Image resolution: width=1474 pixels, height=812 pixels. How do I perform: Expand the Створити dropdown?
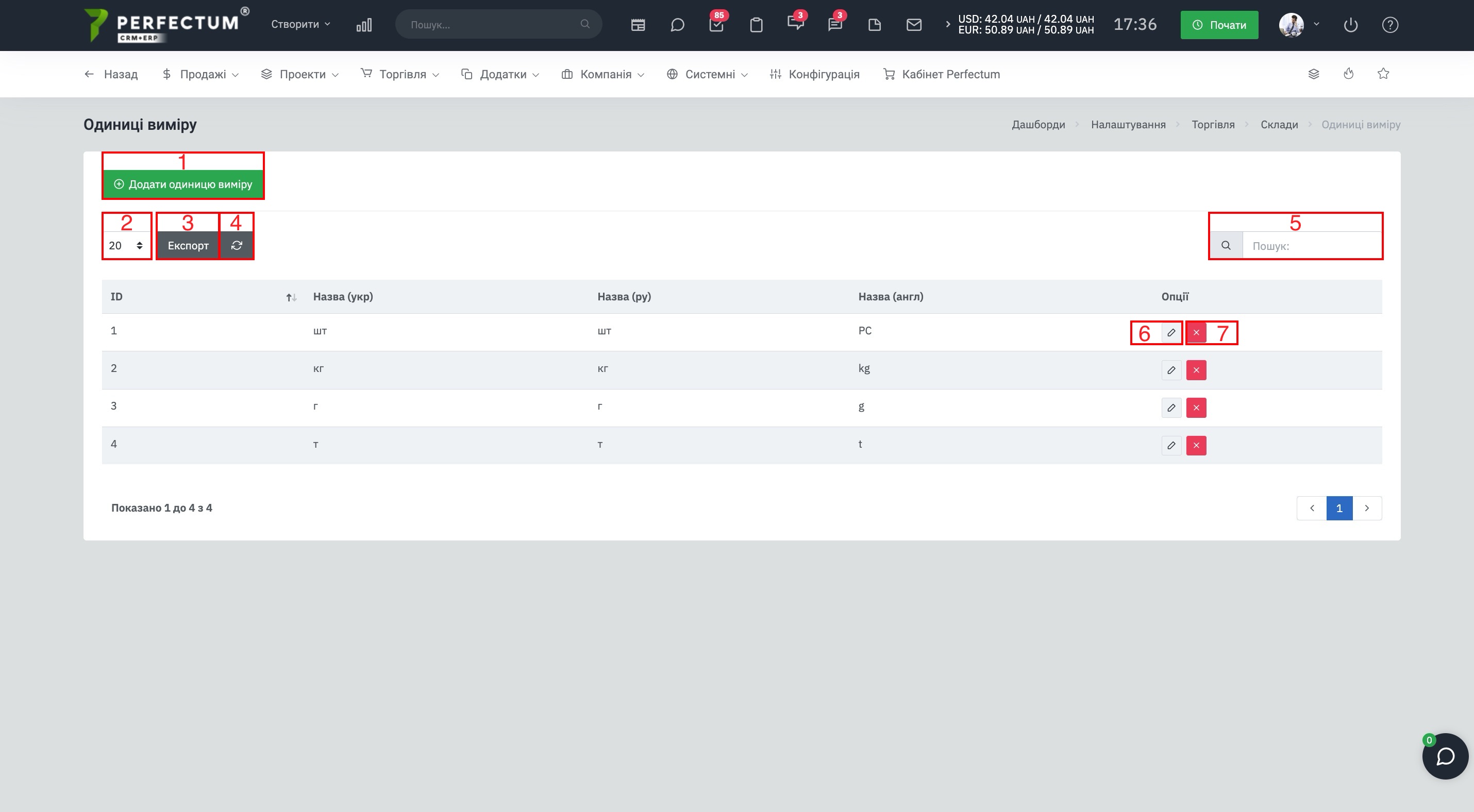300,24
